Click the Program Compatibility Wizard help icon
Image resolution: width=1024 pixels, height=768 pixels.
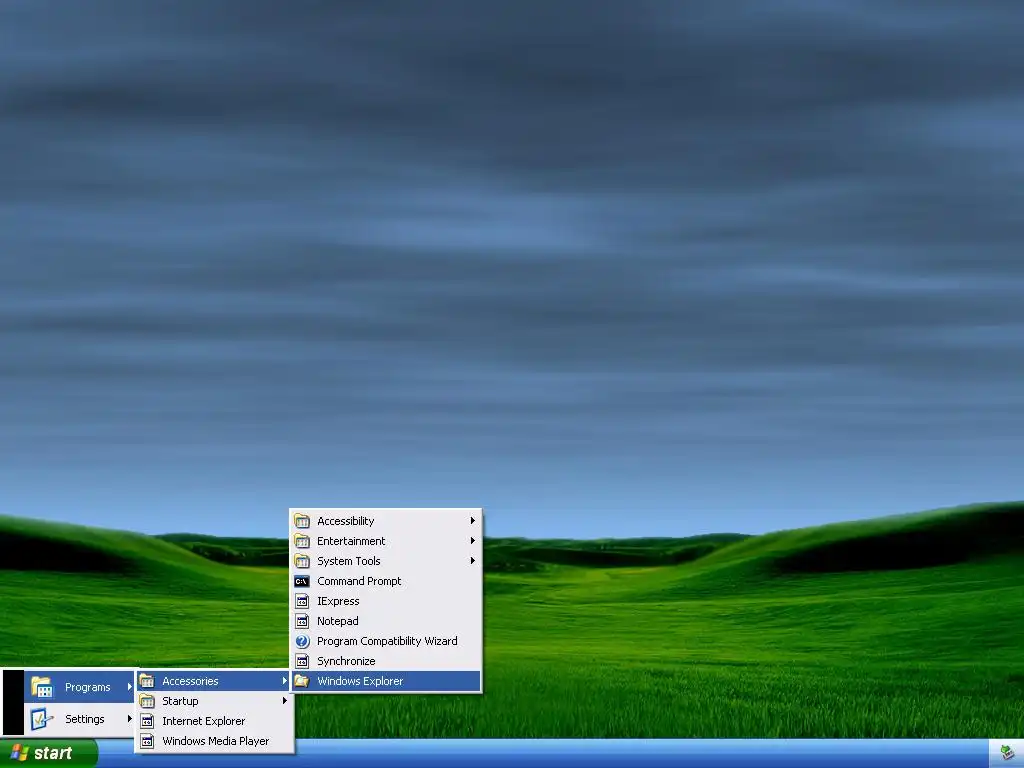point(302,641)
